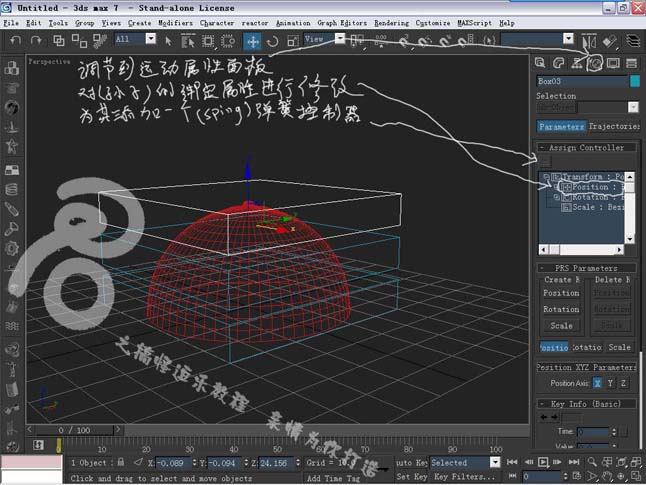Click the Z coordinate input field
The width and height of the screenshot is (646, 485).
[x=276, y=463]
